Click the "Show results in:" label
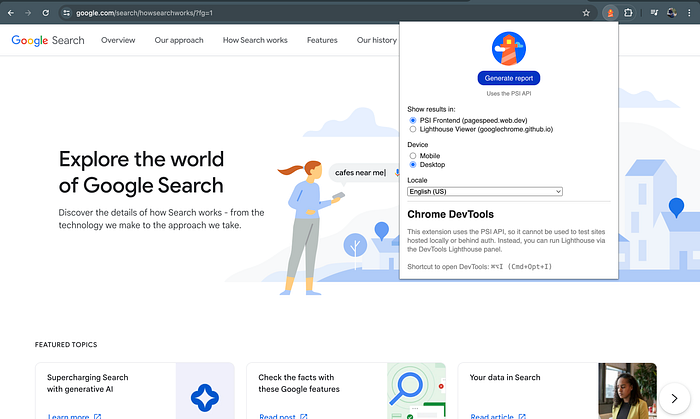This screenshot has height=419, width=700. tap(431, 109)
